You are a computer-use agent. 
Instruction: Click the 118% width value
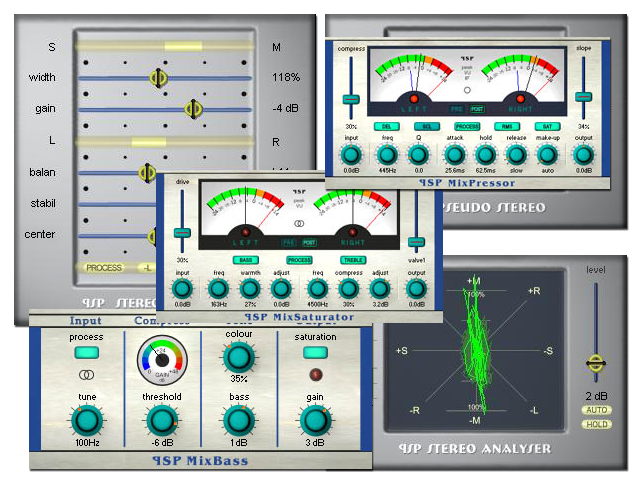click(x=286, y=77)
